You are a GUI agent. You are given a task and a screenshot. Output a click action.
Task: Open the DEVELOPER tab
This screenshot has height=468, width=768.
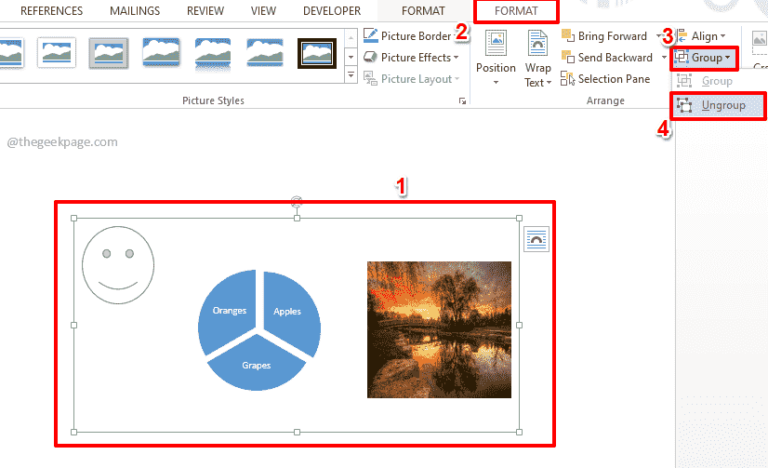point(332,11)
